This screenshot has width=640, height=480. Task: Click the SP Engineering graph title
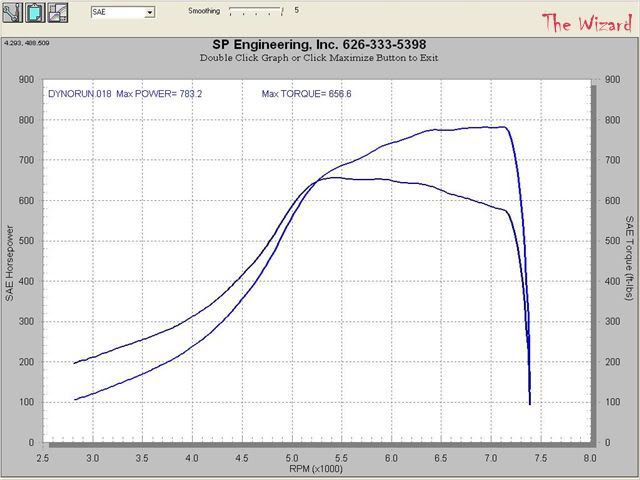(320, 45)
